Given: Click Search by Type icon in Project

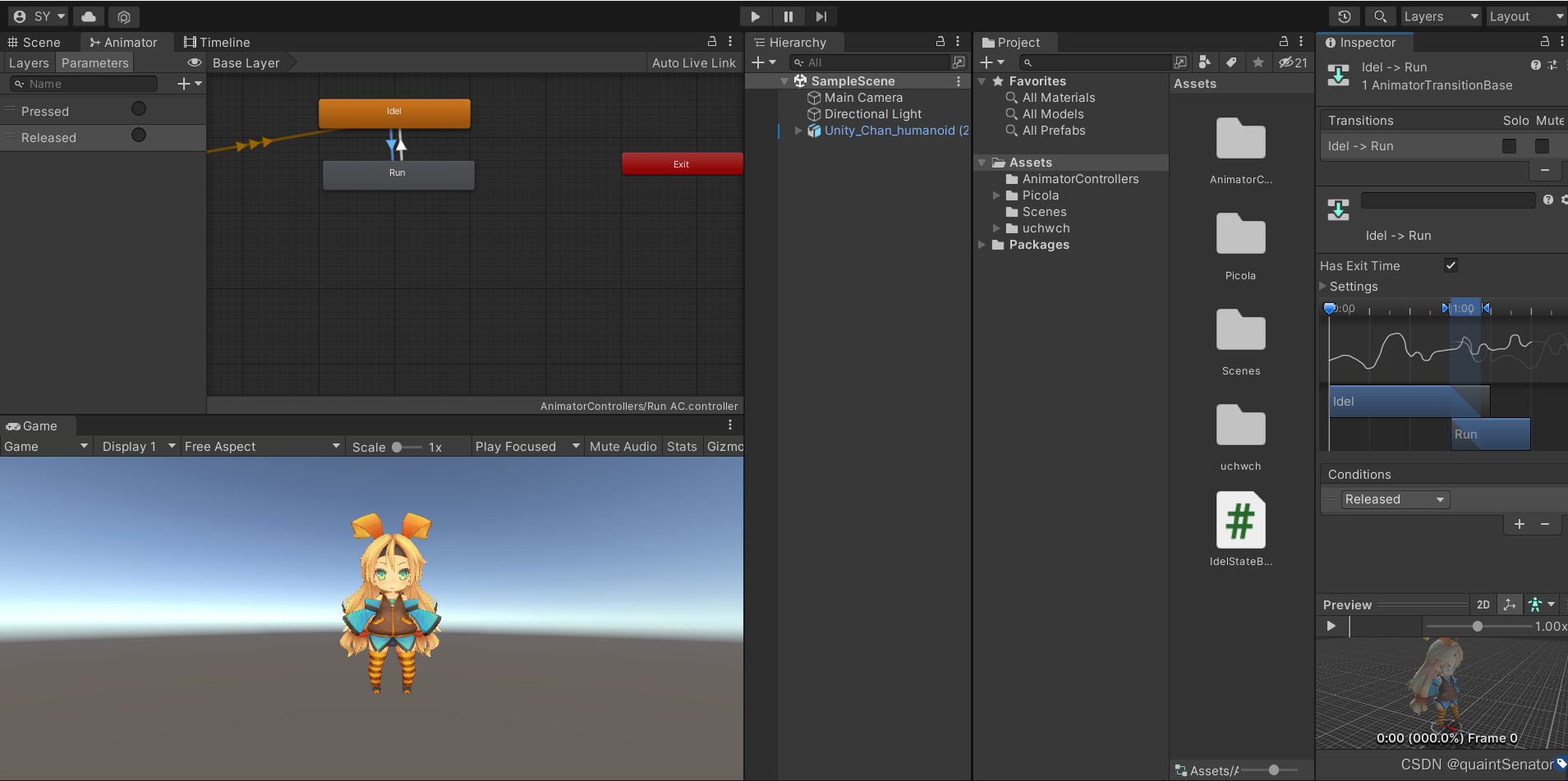Looking at the screenshot, I should click(x=1205, y=62).
